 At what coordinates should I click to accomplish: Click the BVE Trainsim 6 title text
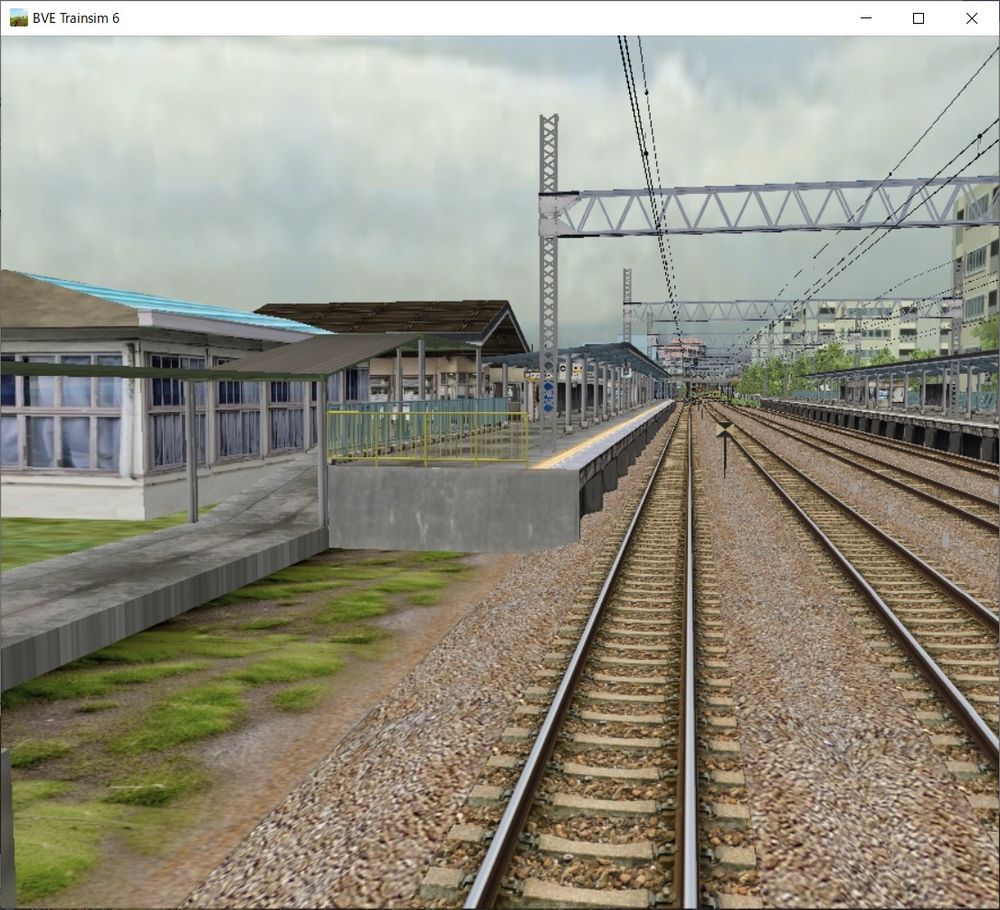(76, 18)
